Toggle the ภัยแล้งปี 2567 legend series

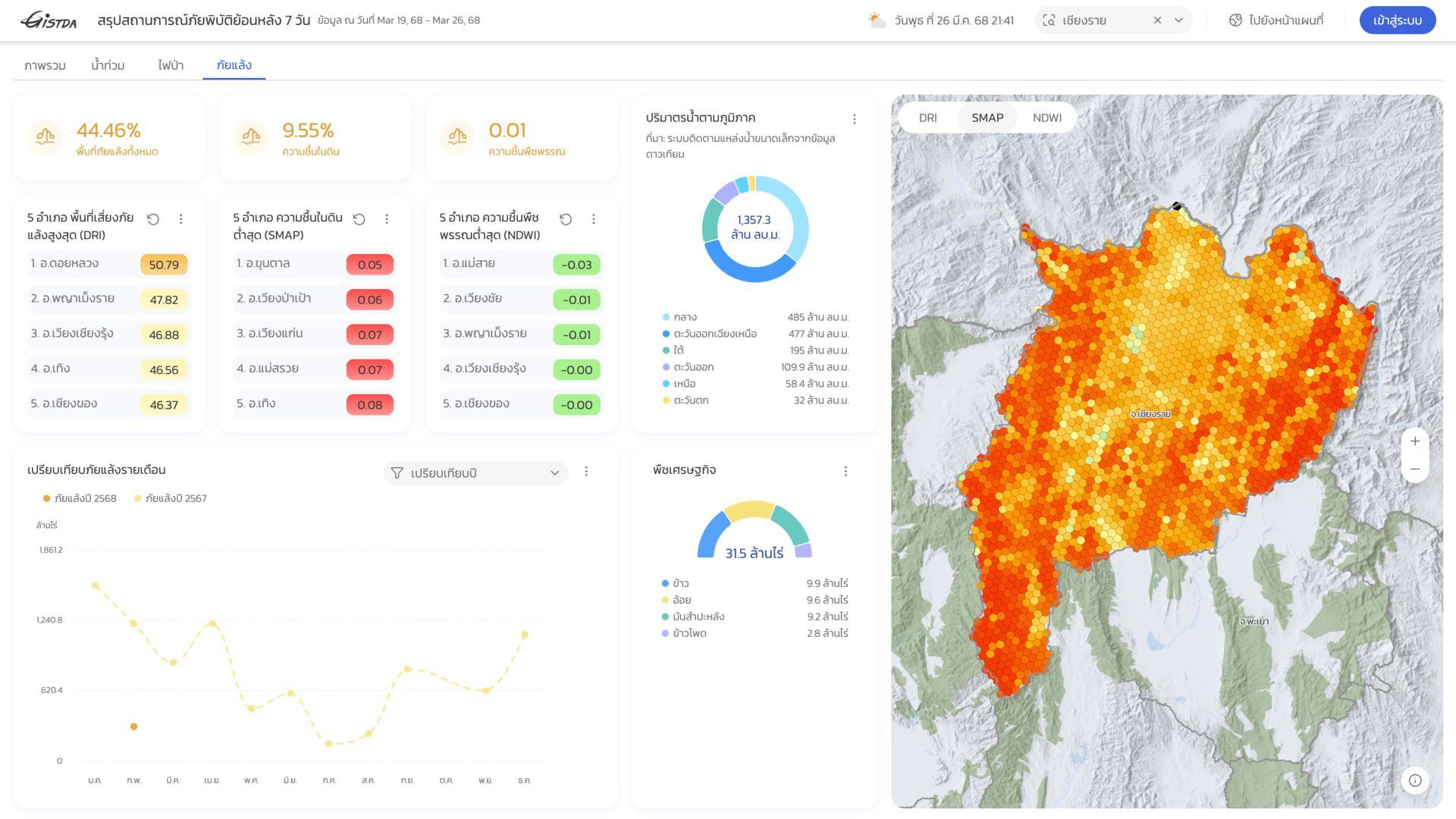point(170,498)
